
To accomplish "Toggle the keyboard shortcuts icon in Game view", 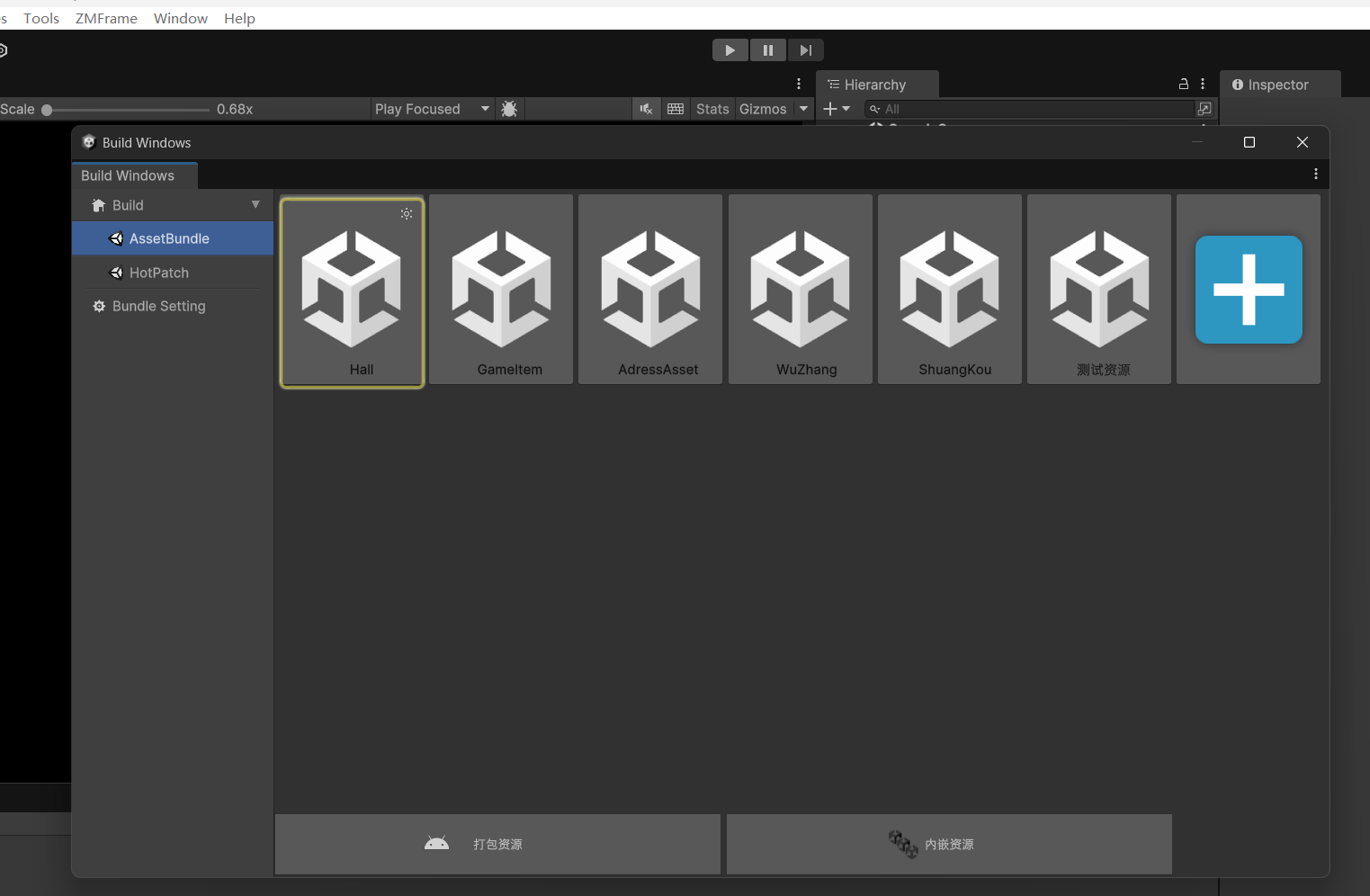I will pyautogui.click(x=676, y=109).
